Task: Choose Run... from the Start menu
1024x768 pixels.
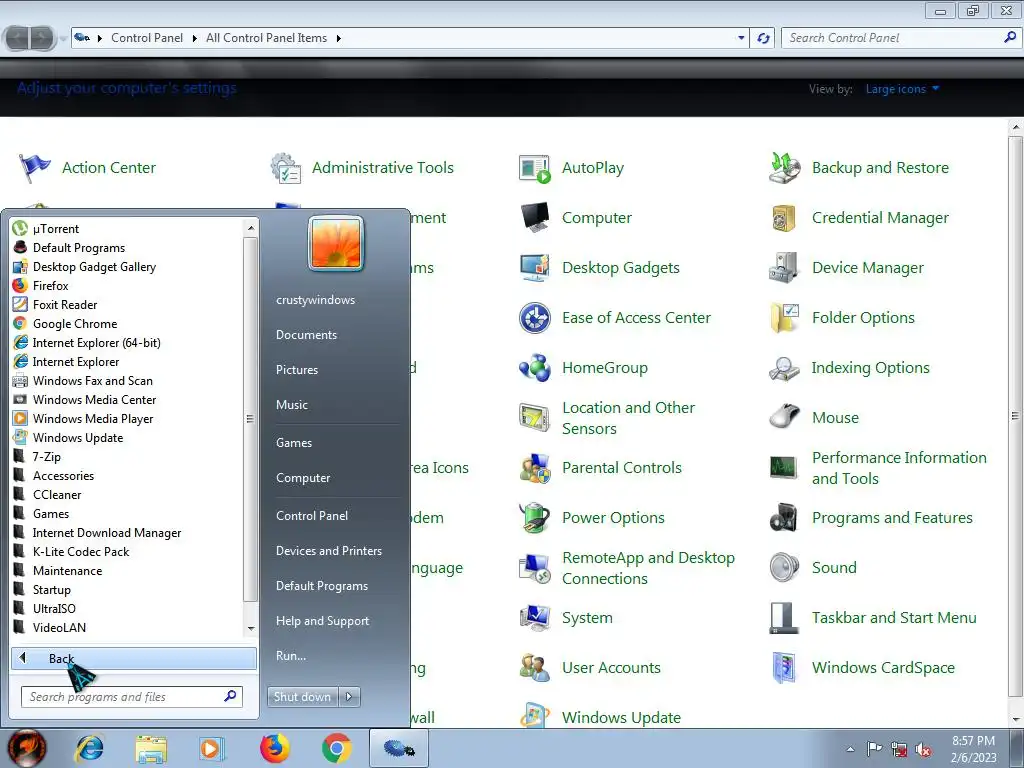Action: (x=291, y=656)
